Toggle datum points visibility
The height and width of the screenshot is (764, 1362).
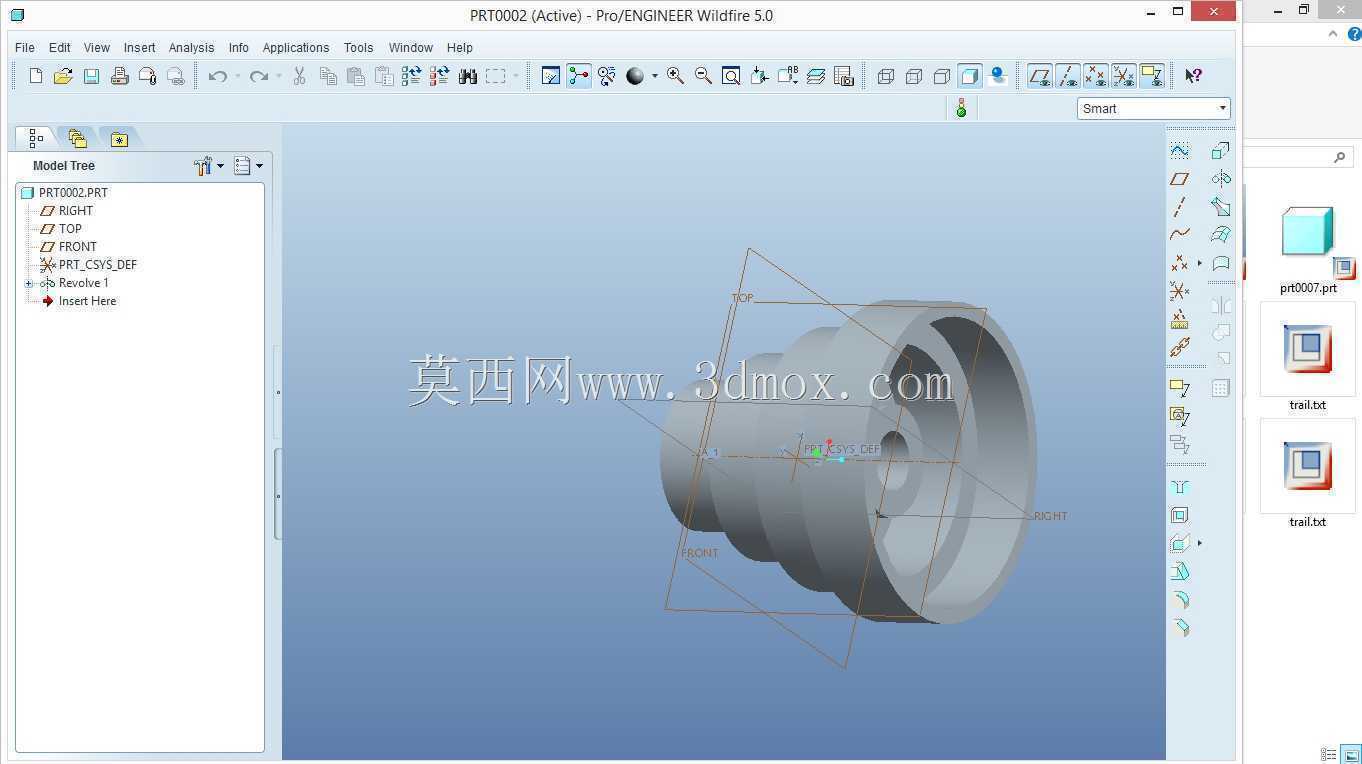[1096, 76]
